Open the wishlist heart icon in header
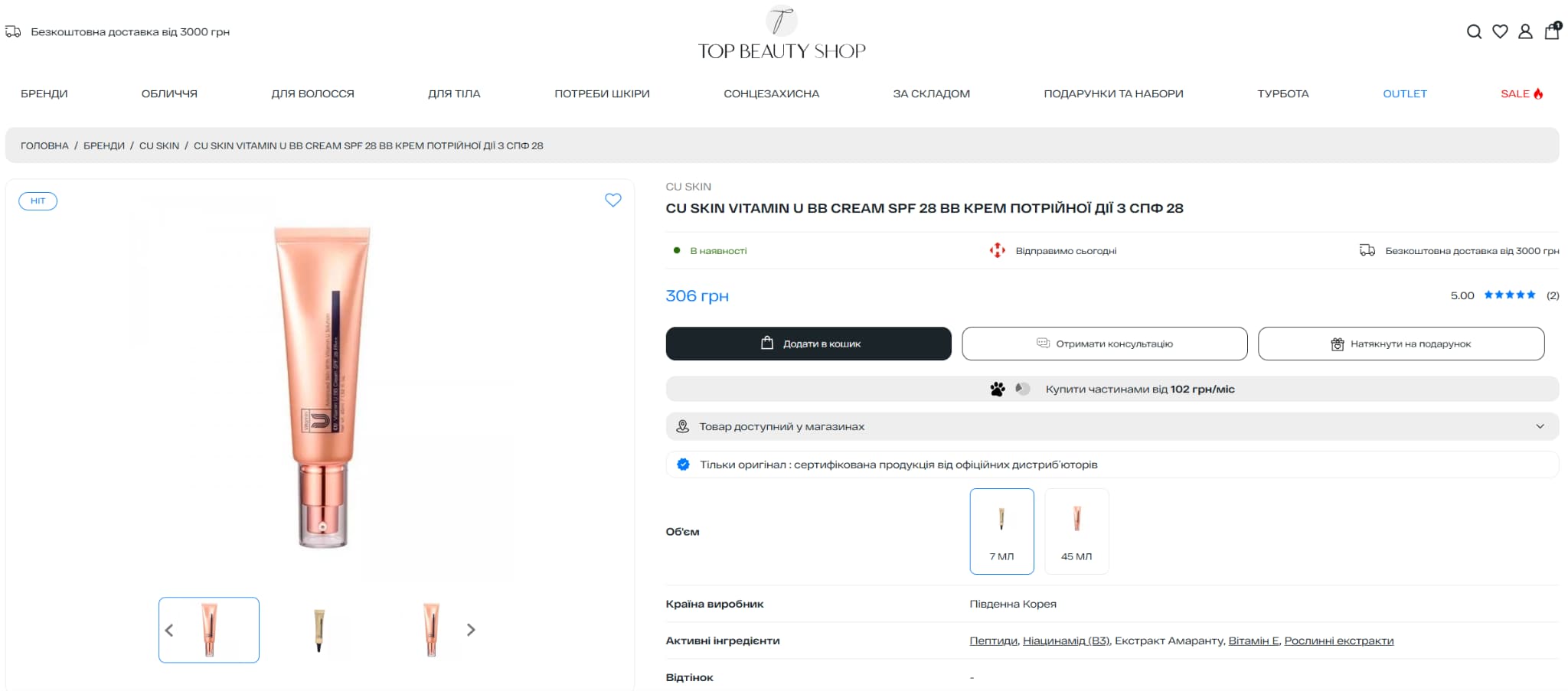 pos(1500,32)
